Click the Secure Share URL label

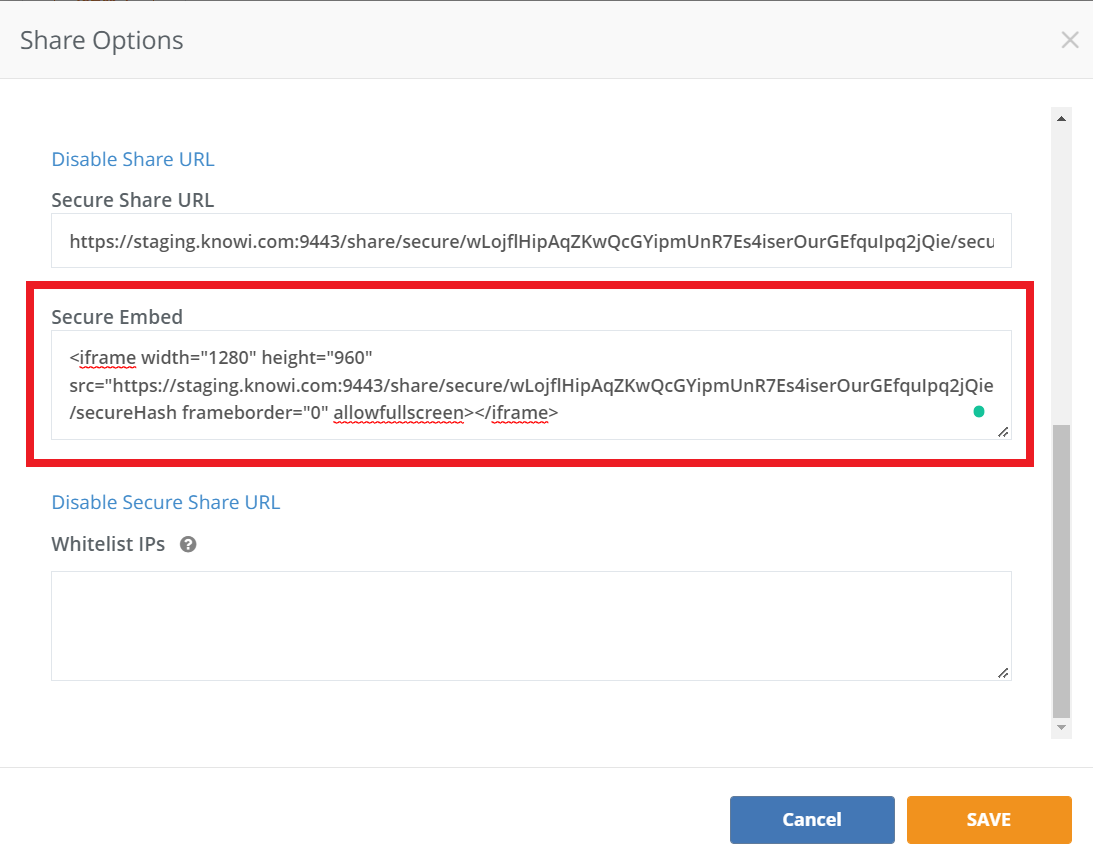133,200
